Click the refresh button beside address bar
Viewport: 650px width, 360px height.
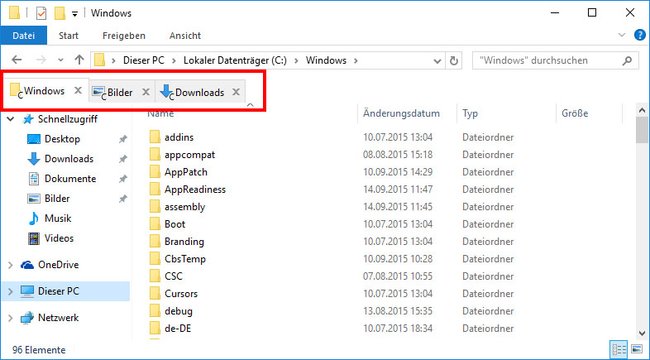454,61
